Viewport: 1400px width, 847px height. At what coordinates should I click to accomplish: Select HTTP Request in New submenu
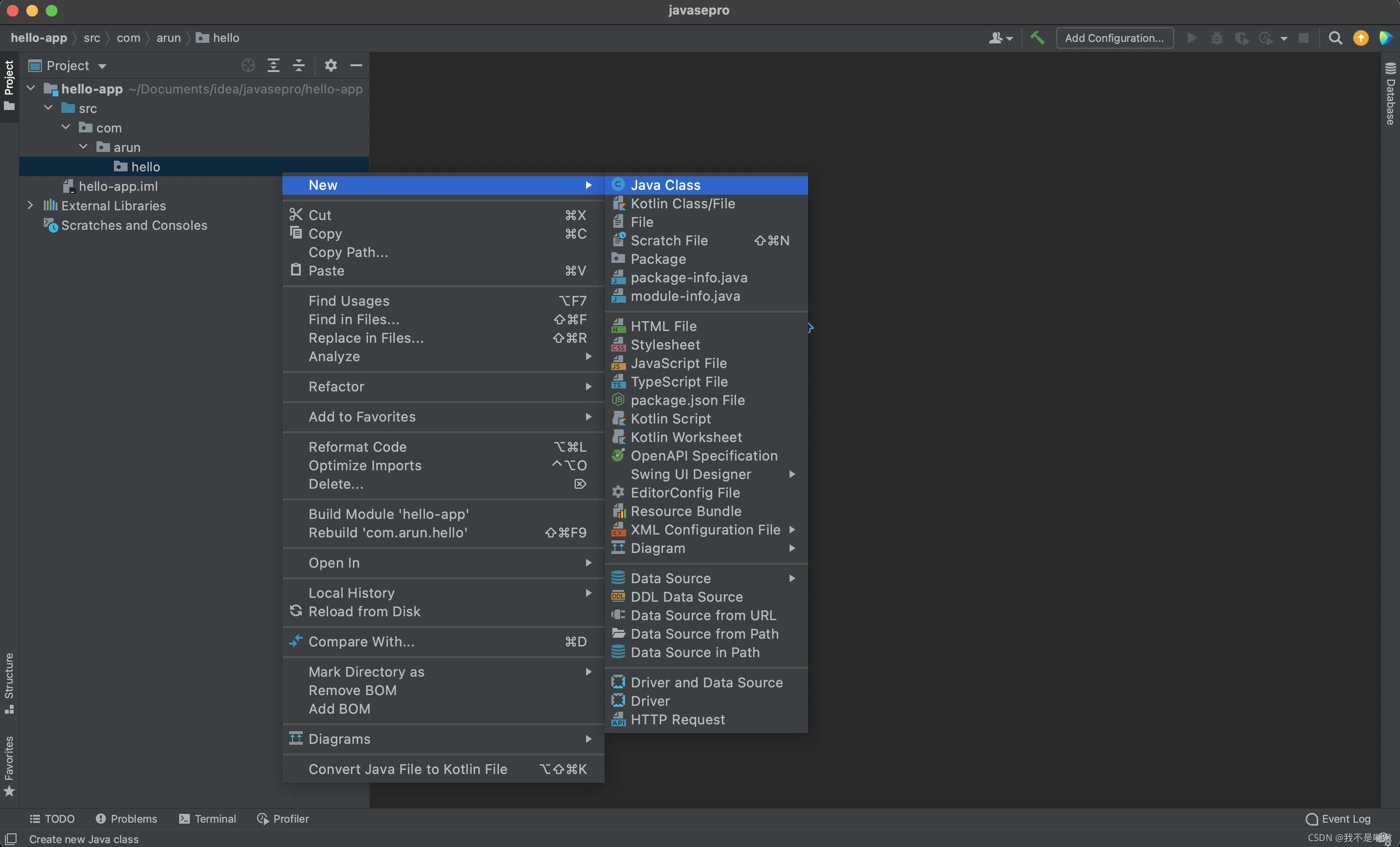tap(706, 719)
